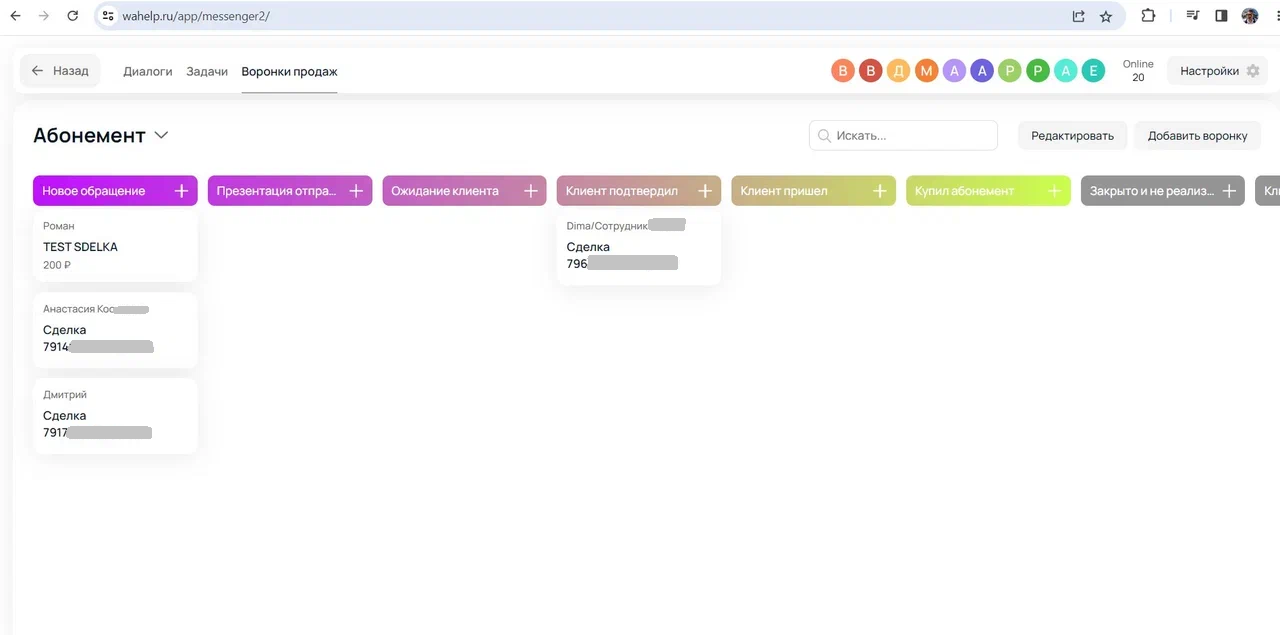The image size is (1280, 635).
Task: Open the Задачи tab
Action: pyautogui.click(x=207, y=72)
